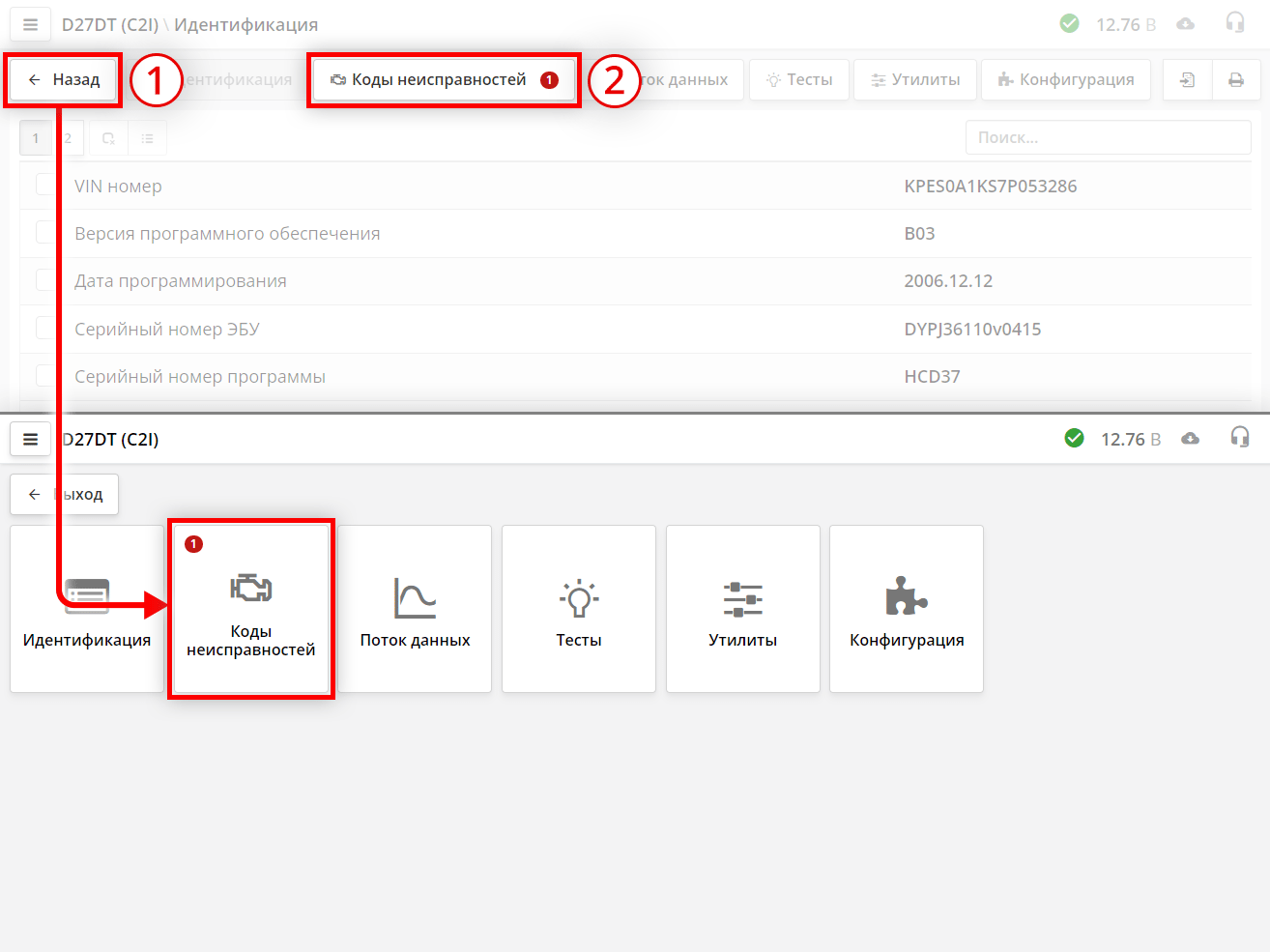This screenshot has height=952, width=1270.
Task: Click cloud icon in the Идентификация header
Action: (x=1185, y=24)
